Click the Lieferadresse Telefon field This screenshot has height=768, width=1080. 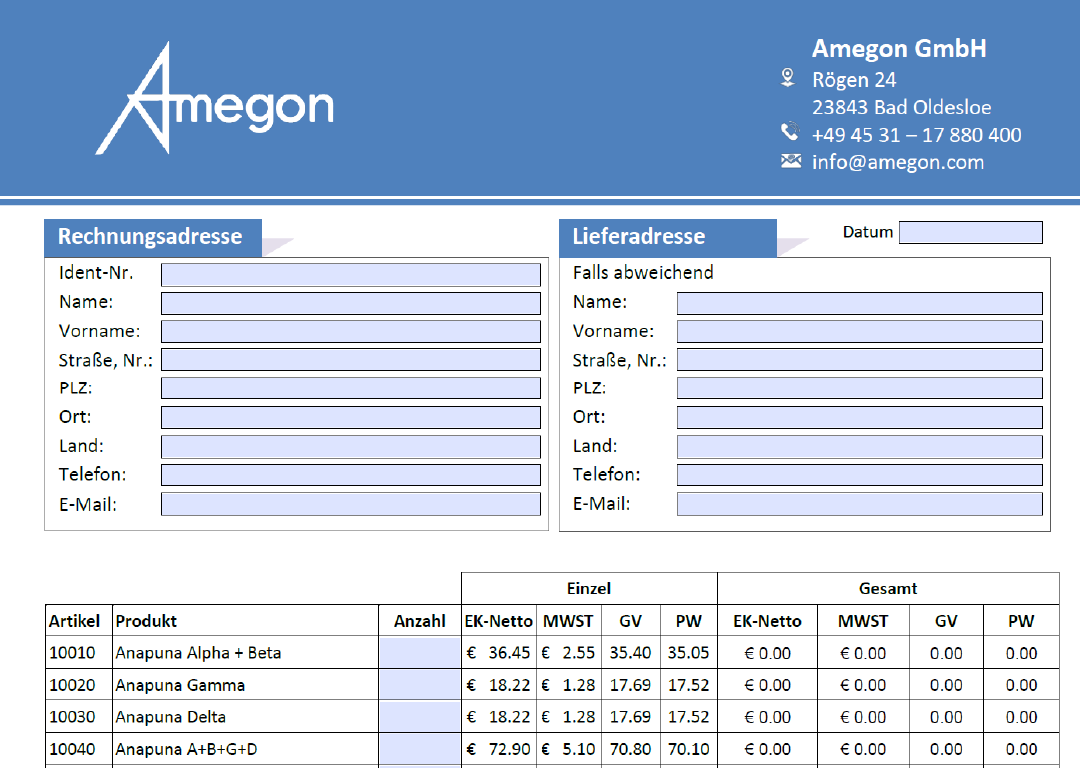[859, 475]
